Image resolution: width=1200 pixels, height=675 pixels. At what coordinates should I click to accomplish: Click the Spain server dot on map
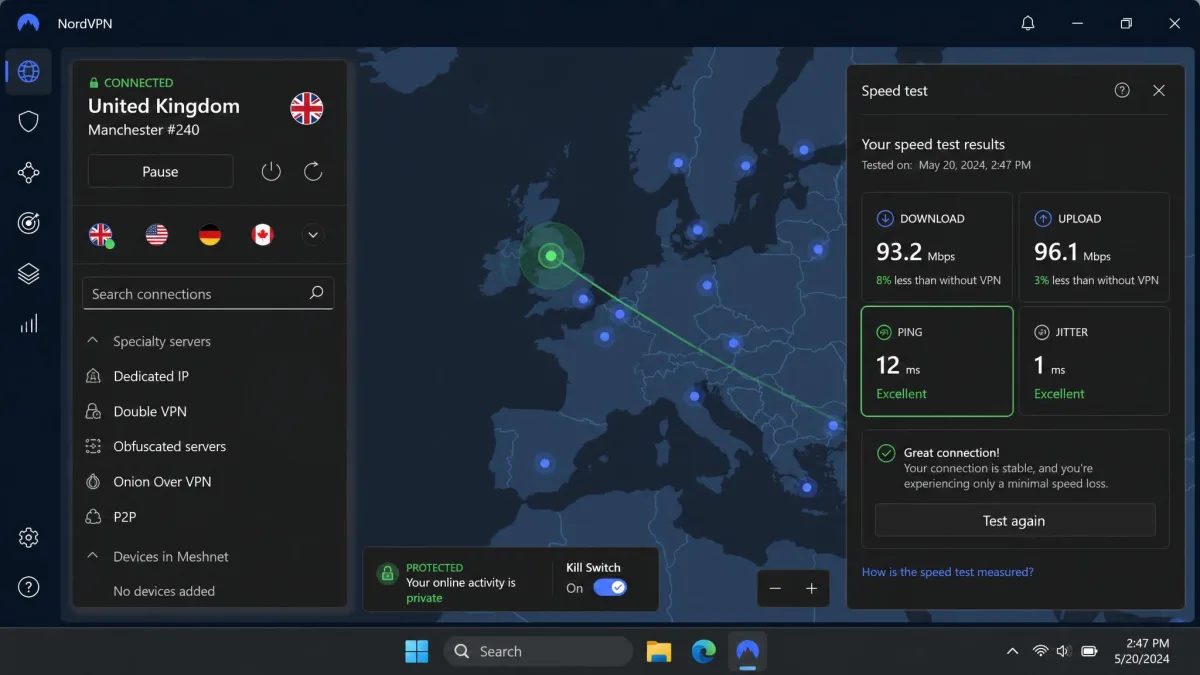click(x=544, y=463)
